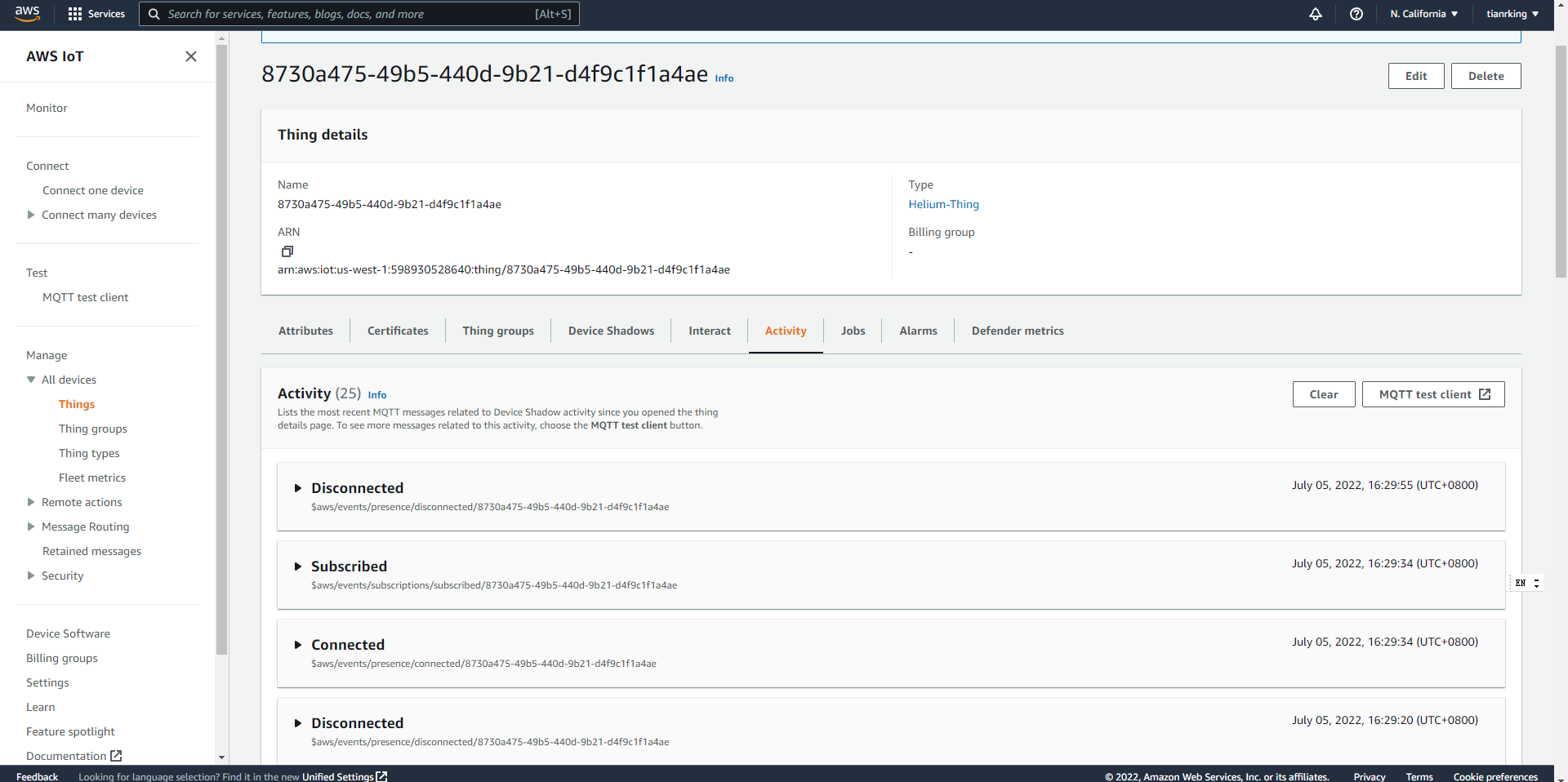The width and height of the screenshot is (1568, 782).
Task: Open Settings in sidebar
Action: (x=47, y=682)
